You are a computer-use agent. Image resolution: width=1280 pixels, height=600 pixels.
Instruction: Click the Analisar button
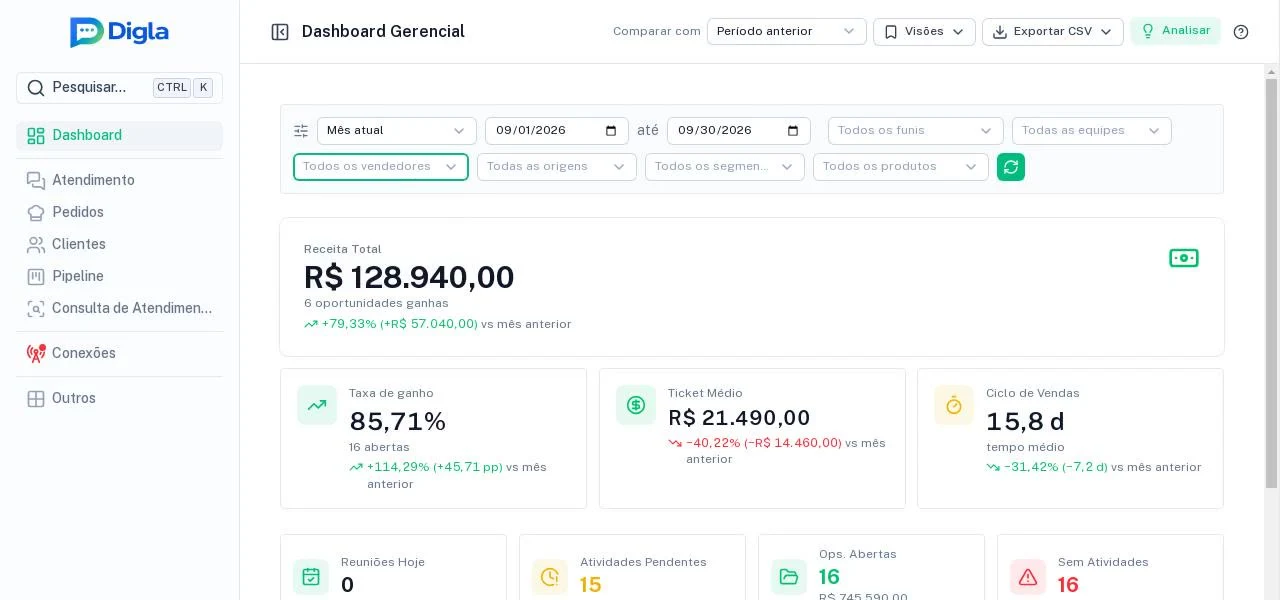(x=1176, y=31)
